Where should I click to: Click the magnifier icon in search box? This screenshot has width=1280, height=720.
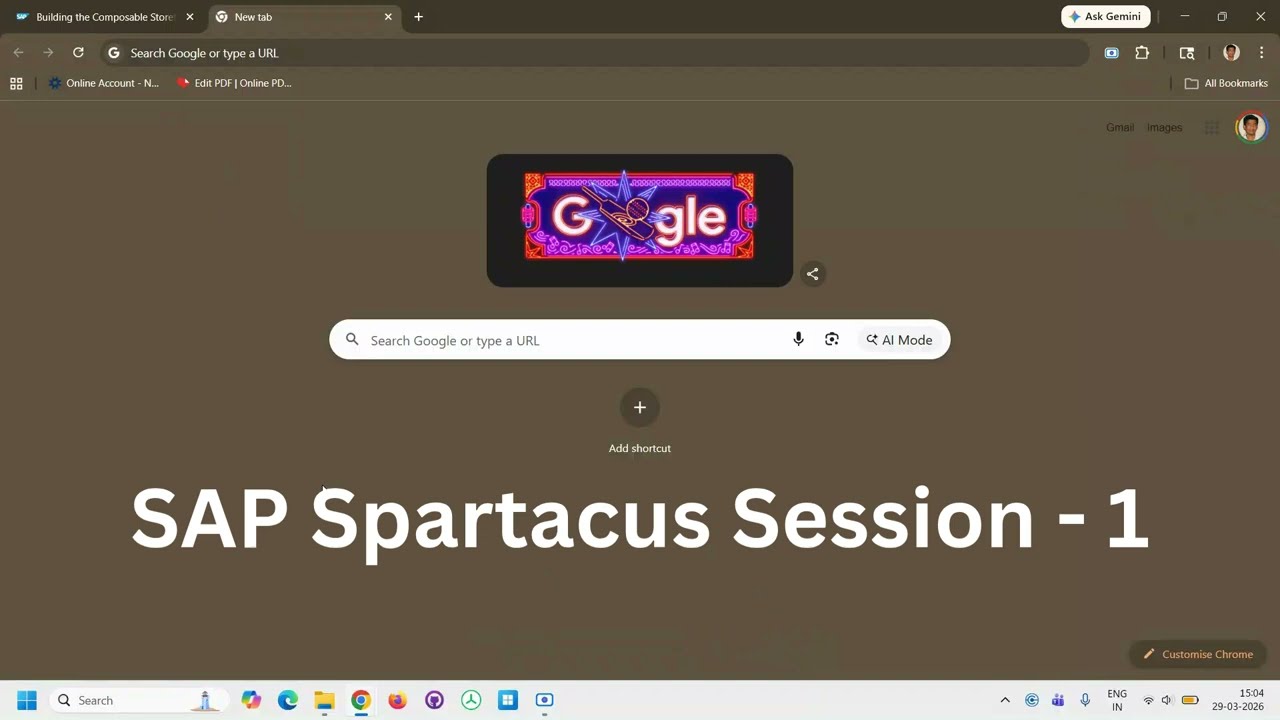point(352,340)
